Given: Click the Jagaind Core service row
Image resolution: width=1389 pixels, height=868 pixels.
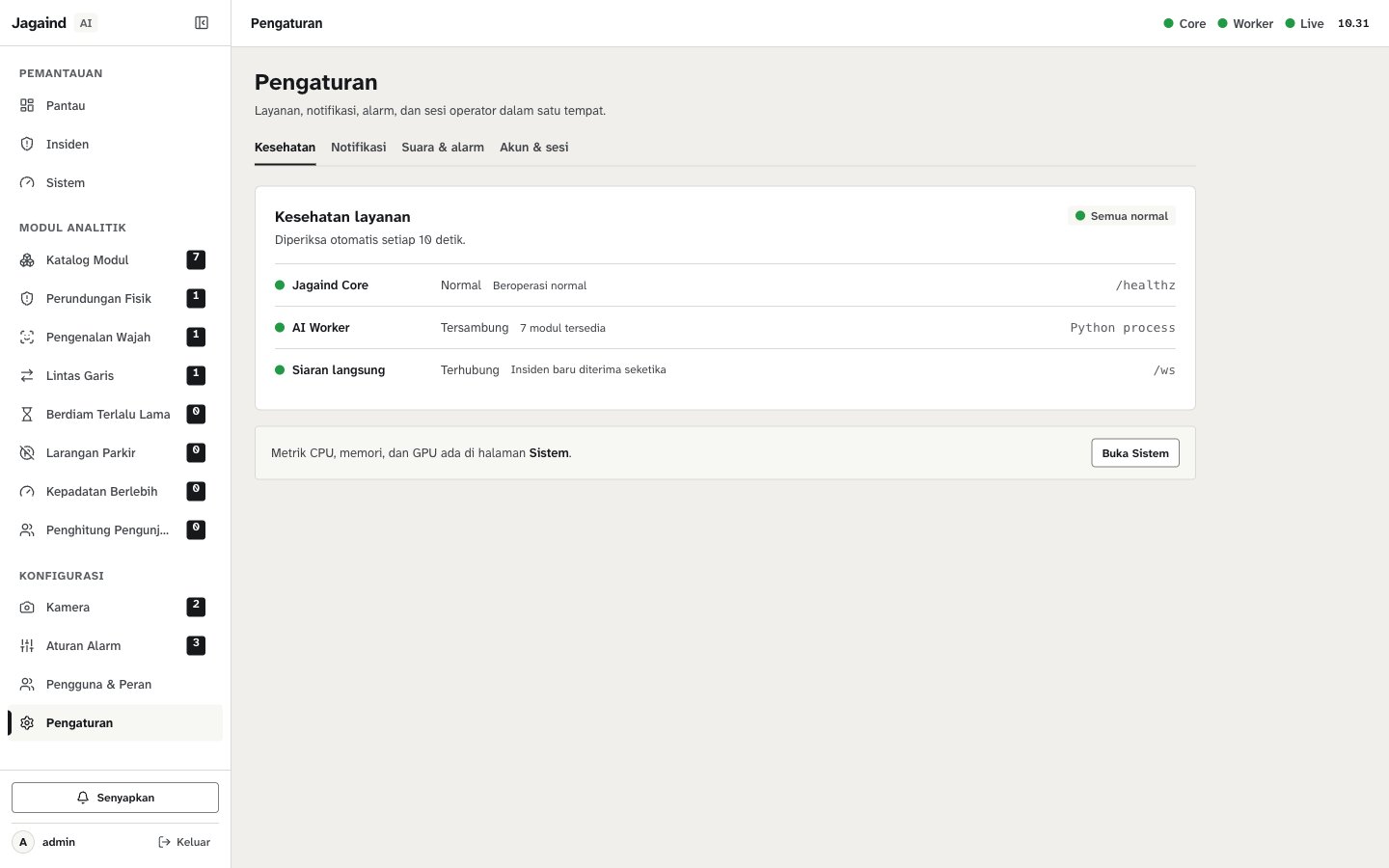Looking at the screenshot, I should point(725,285).
